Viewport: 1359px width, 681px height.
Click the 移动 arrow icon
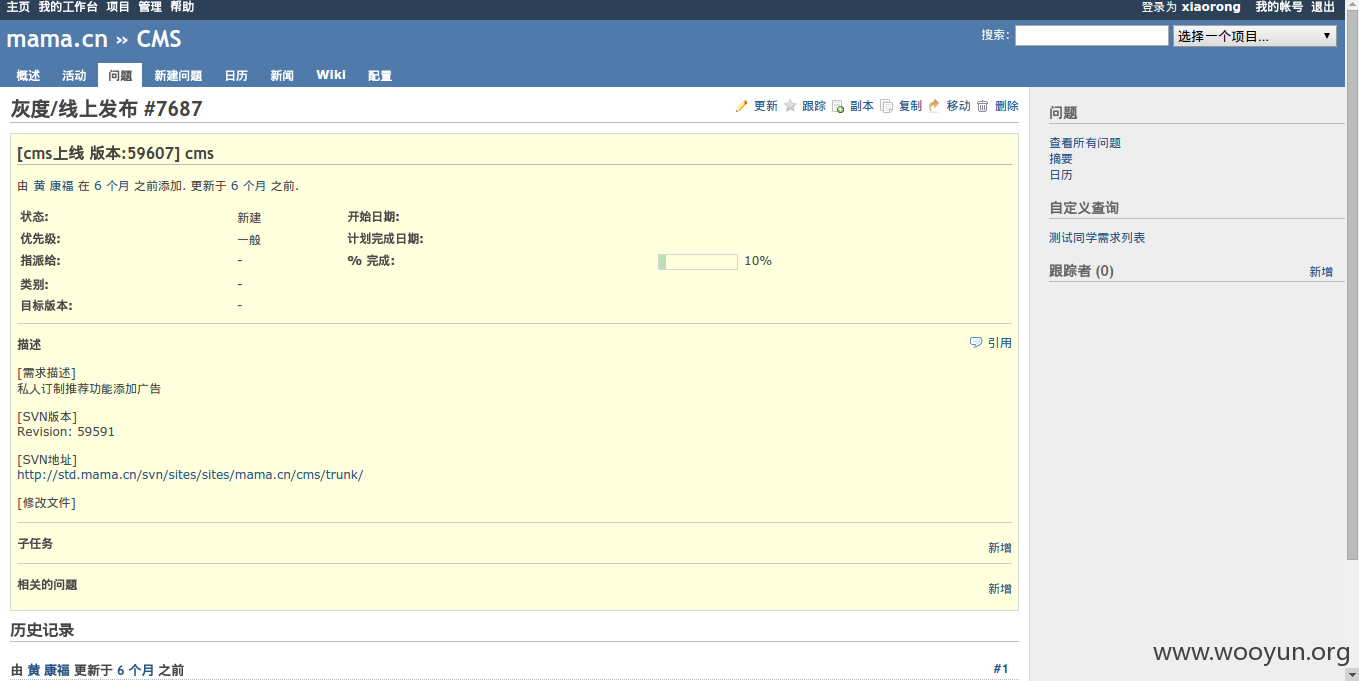point(935,106)
